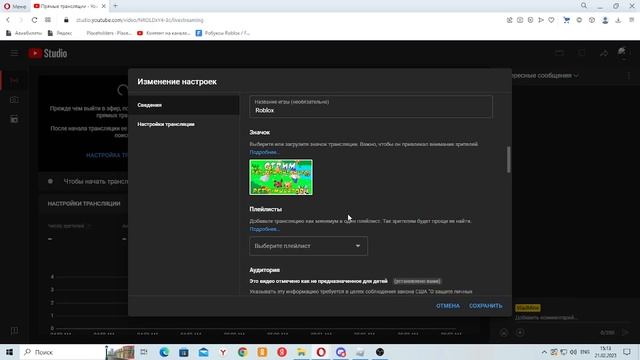640x360 pixels.
Task: Open browser downloads icon
Action: [x=618, y=20]
